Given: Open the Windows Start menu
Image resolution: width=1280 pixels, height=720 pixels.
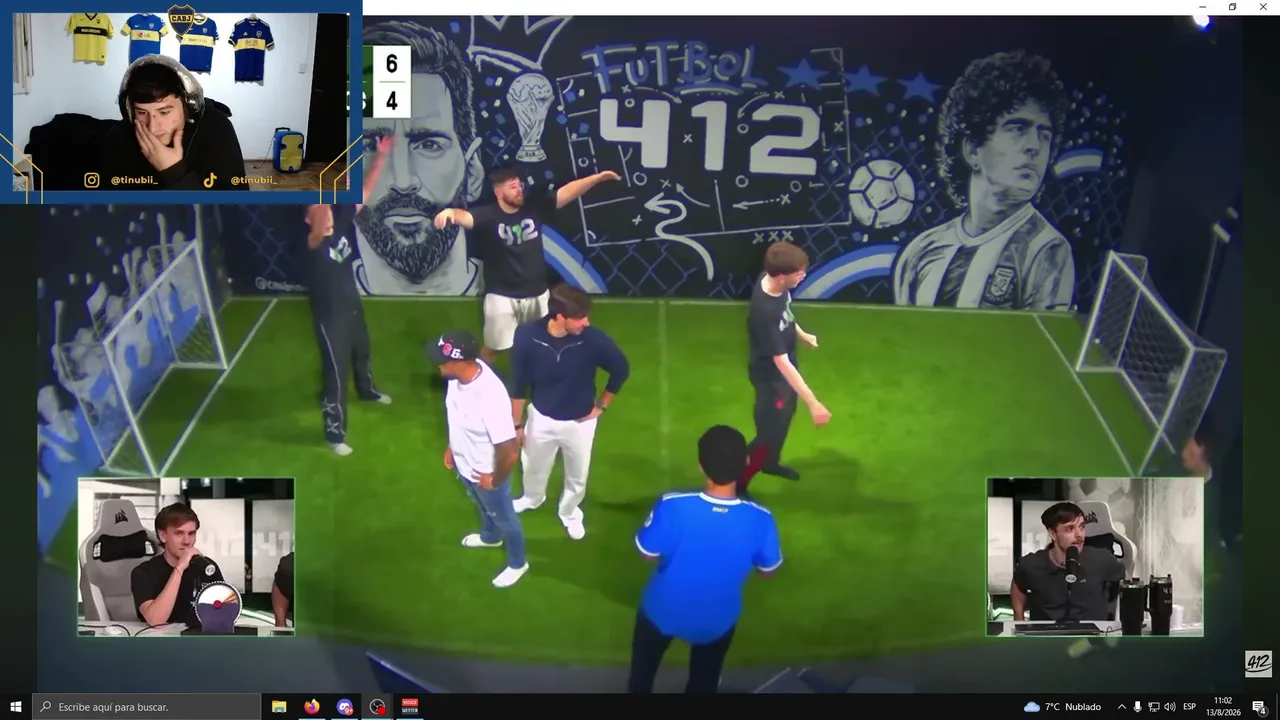Looking at the screenshot, I should click(x=15, y=707).
